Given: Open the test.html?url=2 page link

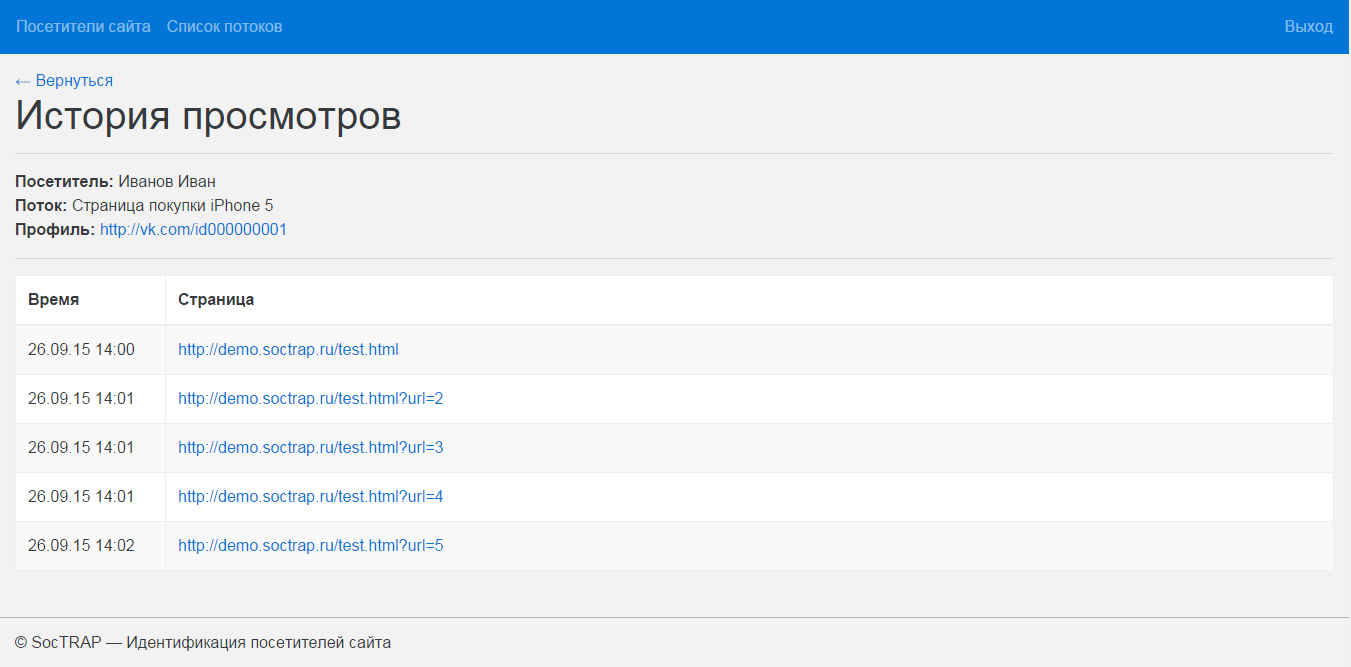Looking at the screenshot, I should tap(310, 399).
